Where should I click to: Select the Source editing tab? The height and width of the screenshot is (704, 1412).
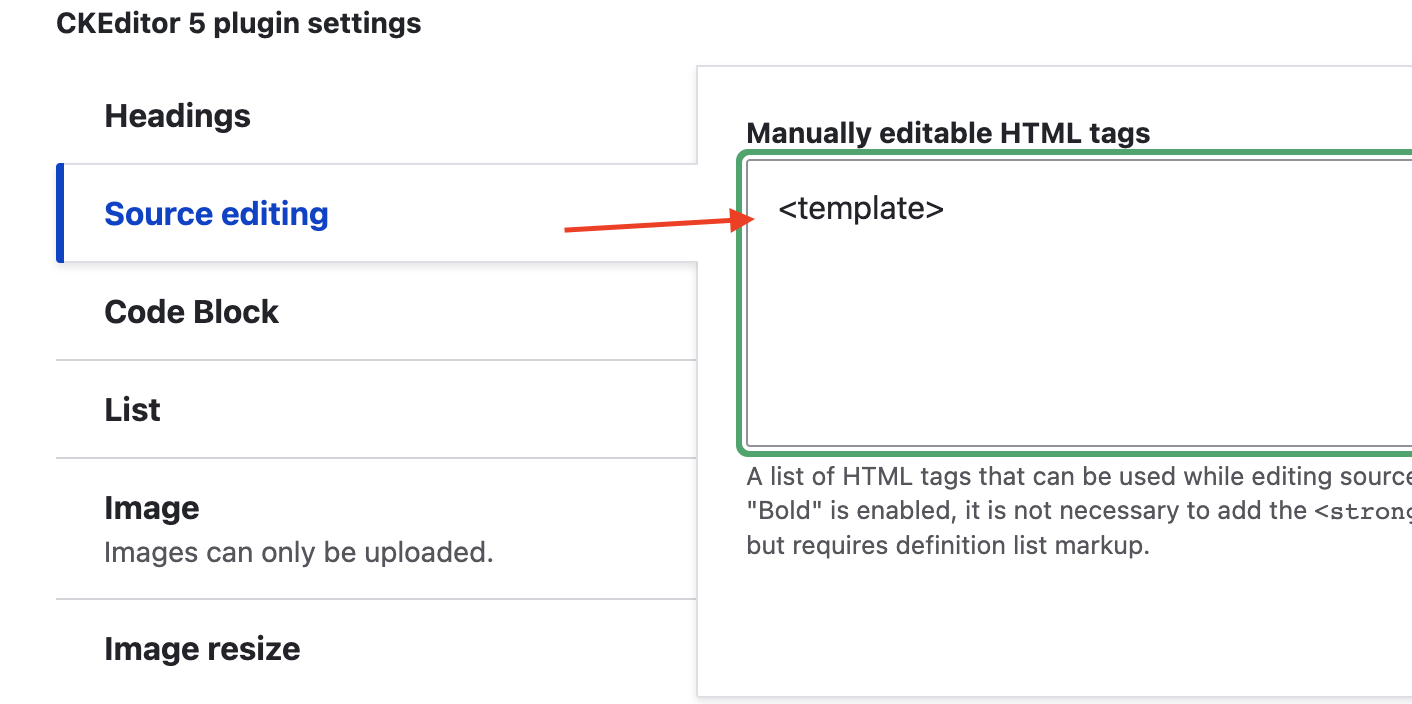(216, 214)
